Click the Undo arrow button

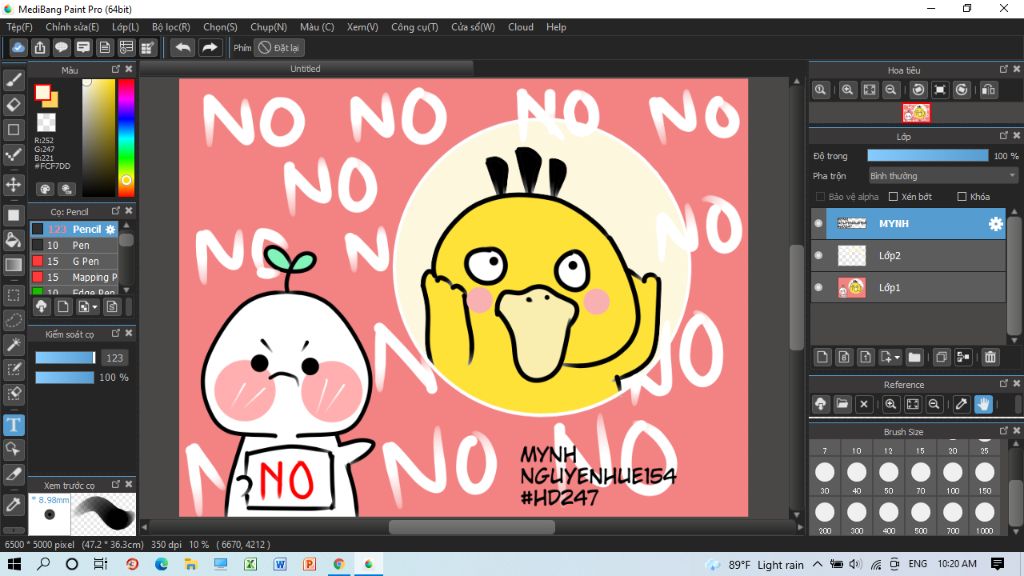click(183, 48)
